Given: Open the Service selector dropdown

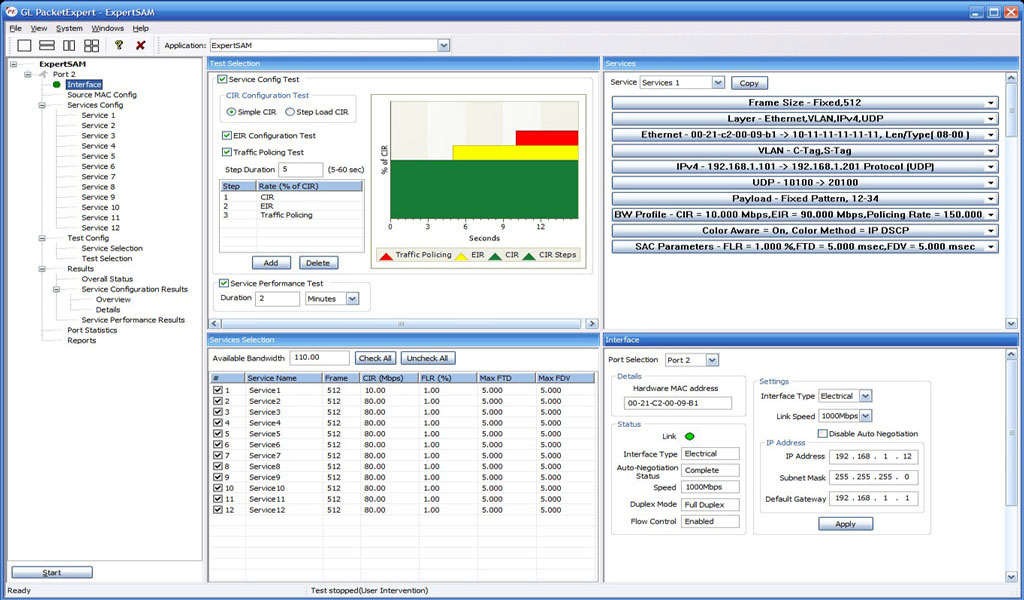Looking at the screenshot, I should pos(718,82).
